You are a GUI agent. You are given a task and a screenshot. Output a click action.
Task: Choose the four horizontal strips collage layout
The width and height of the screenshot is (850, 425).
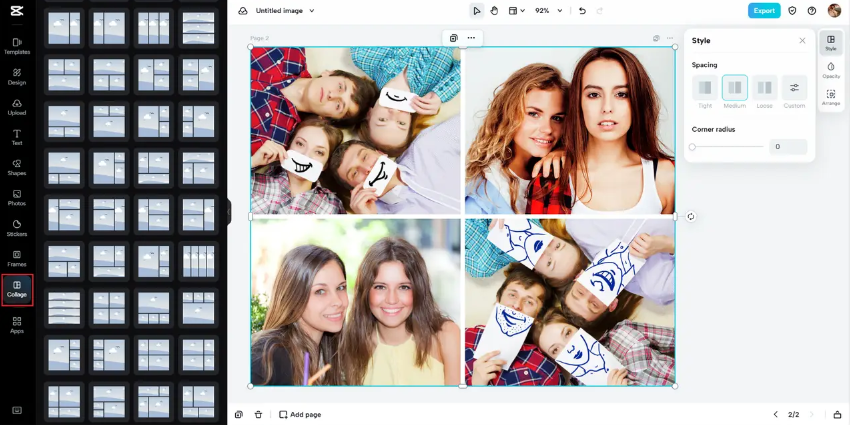[64, 308]
